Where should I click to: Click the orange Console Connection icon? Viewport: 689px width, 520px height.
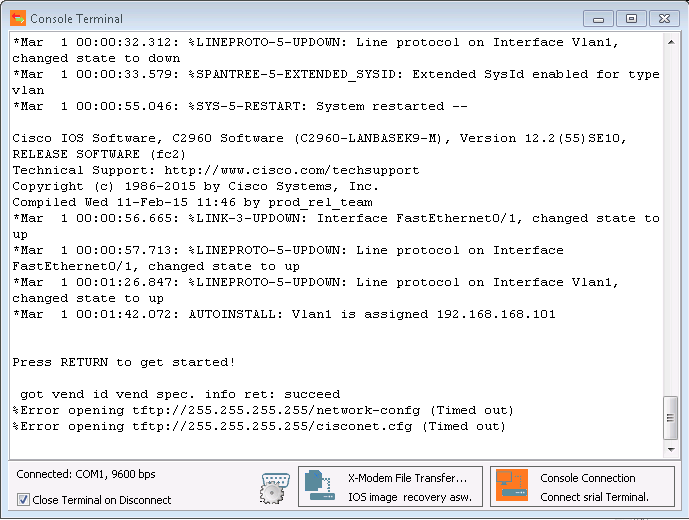pos(511,485)
